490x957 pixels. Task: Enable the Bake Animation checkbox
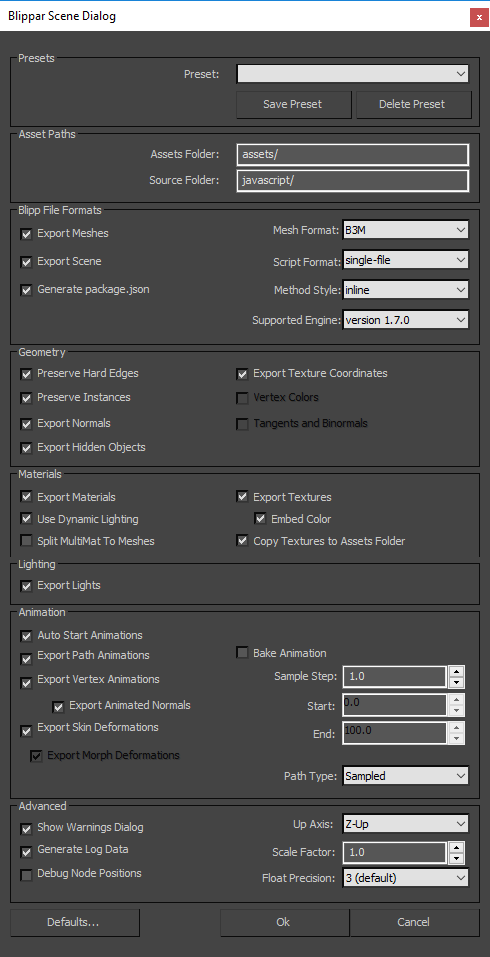coord(242,653)
